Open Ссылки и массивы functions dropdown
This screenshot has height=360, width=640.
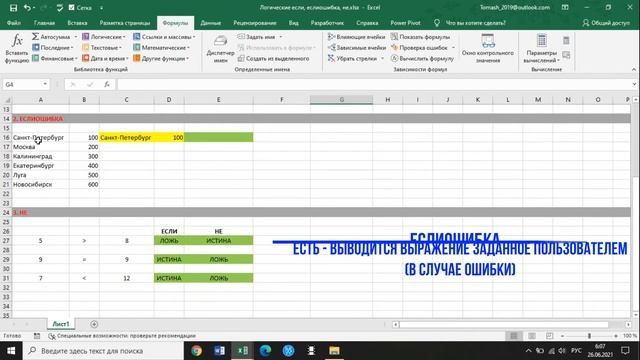[164, 37]
